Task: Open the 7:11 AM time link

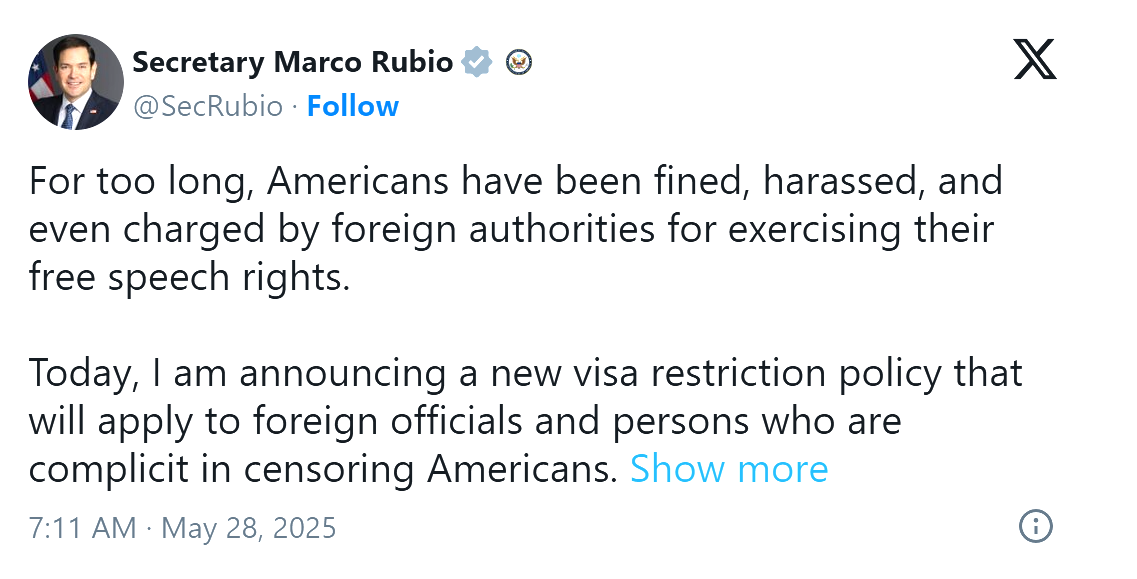Action: click(83, 527)
